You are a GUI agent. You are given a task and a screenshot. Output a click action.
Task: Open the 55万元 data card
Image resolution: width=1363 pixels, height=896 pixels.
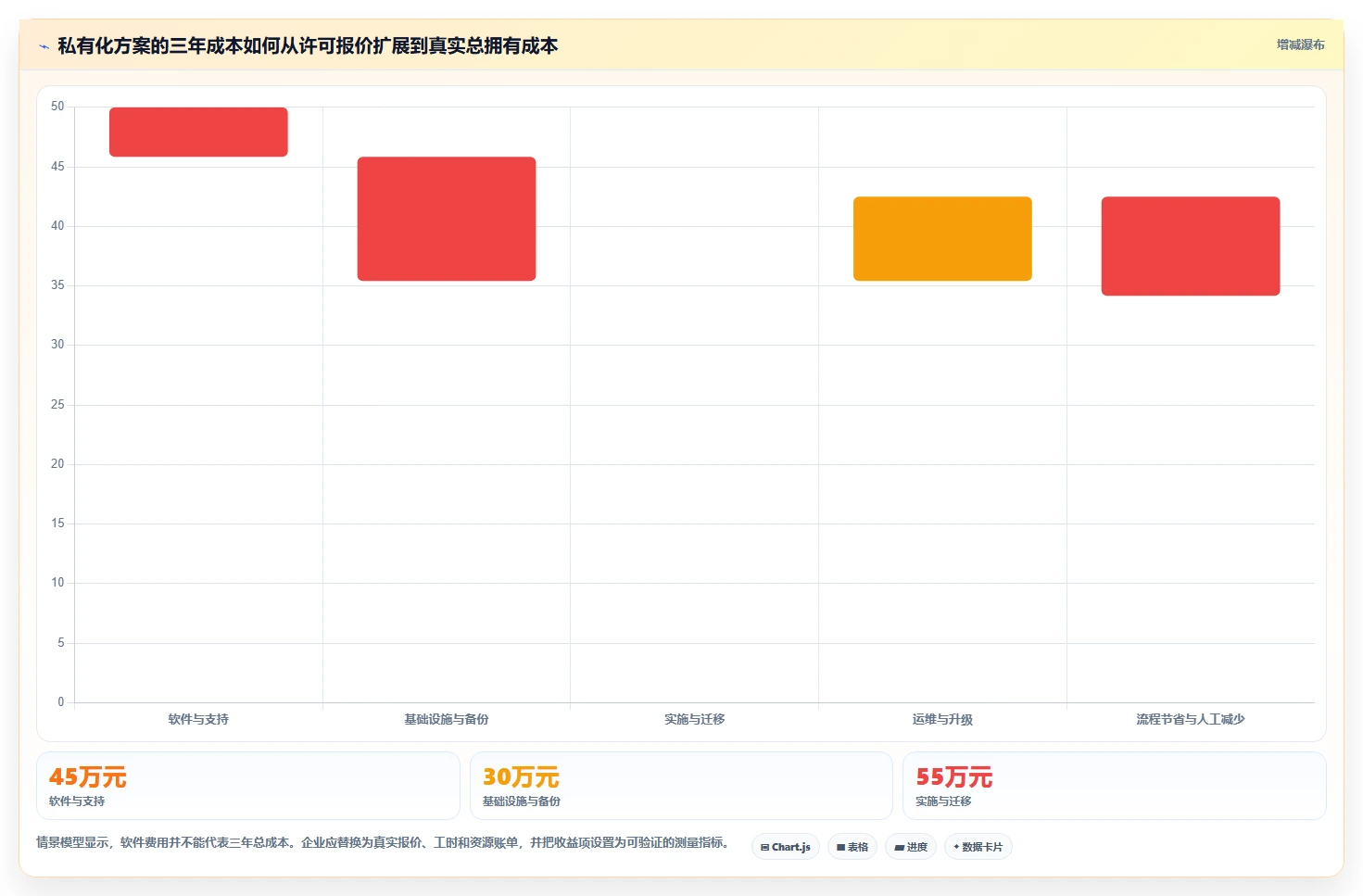(x=1115, y=786)
